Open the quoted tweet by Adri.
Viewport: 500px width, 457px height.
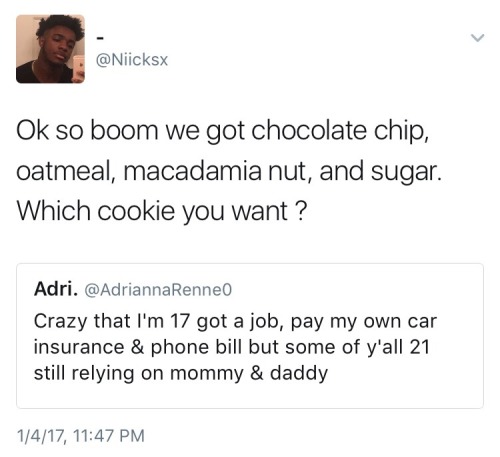click(x=250, y=336)
